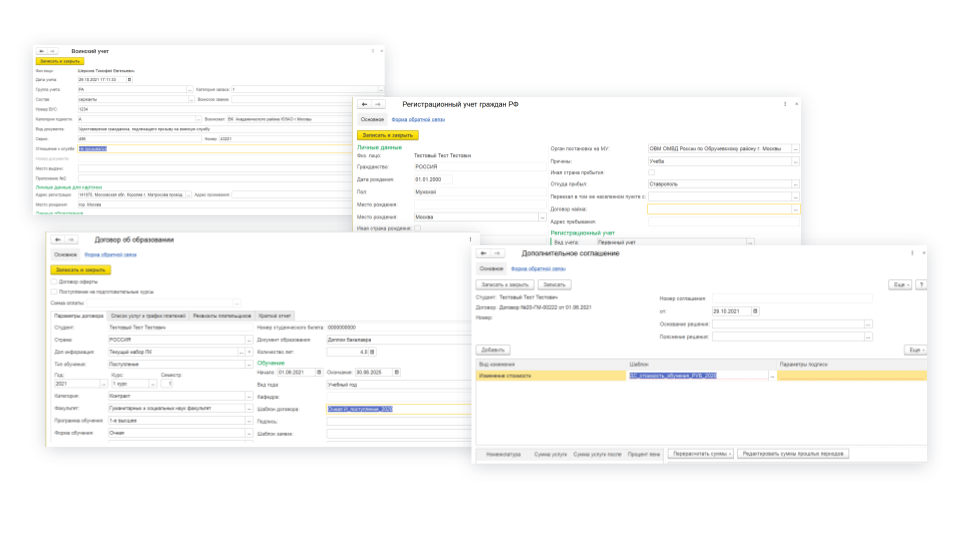Open calendar picker for agreement date 29.10.2021
Viewport: 960px width, 540px height.
coord(755,311)
